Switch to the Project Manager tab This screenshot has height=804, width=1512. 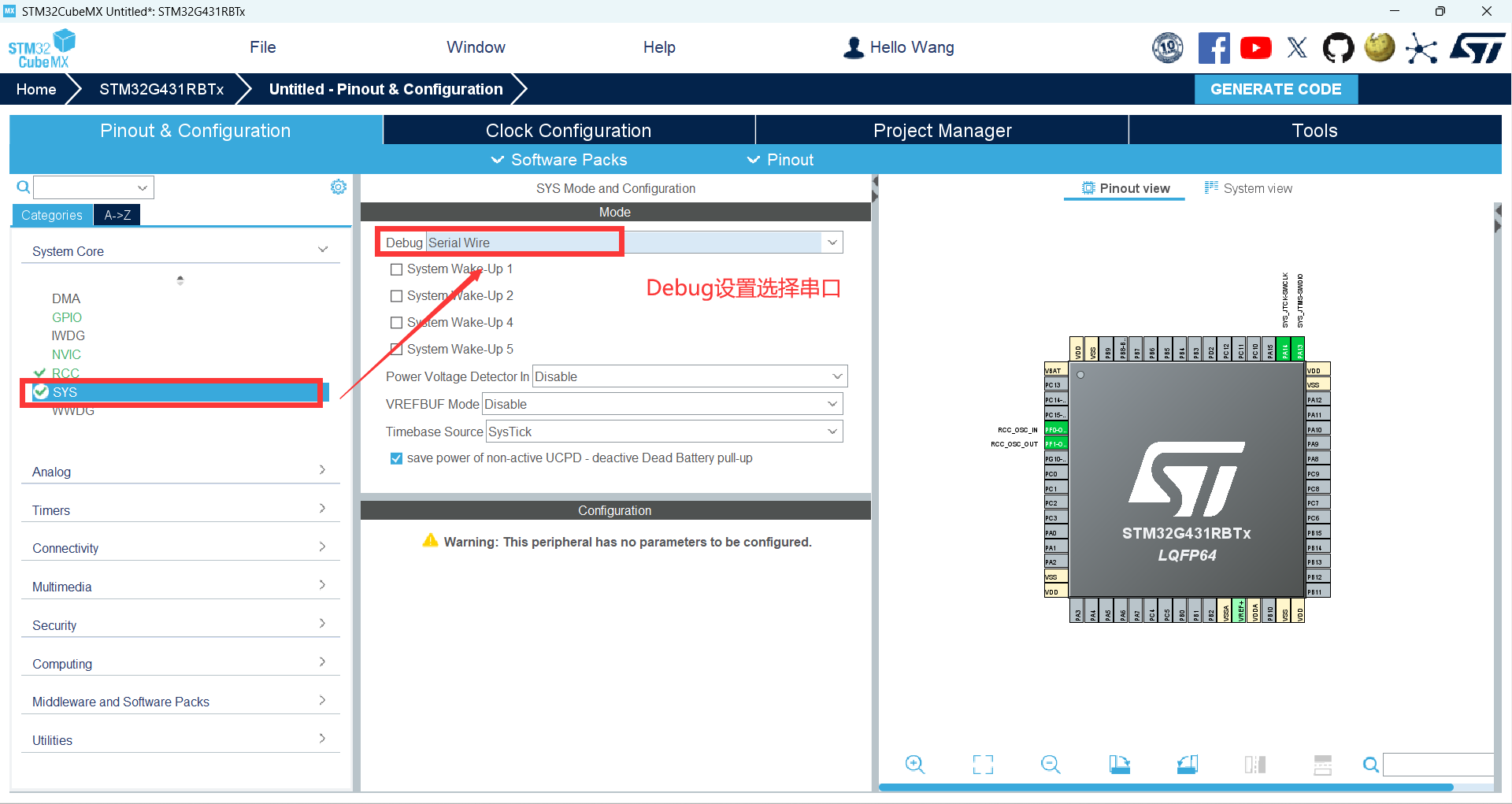[x=942, y=131]
